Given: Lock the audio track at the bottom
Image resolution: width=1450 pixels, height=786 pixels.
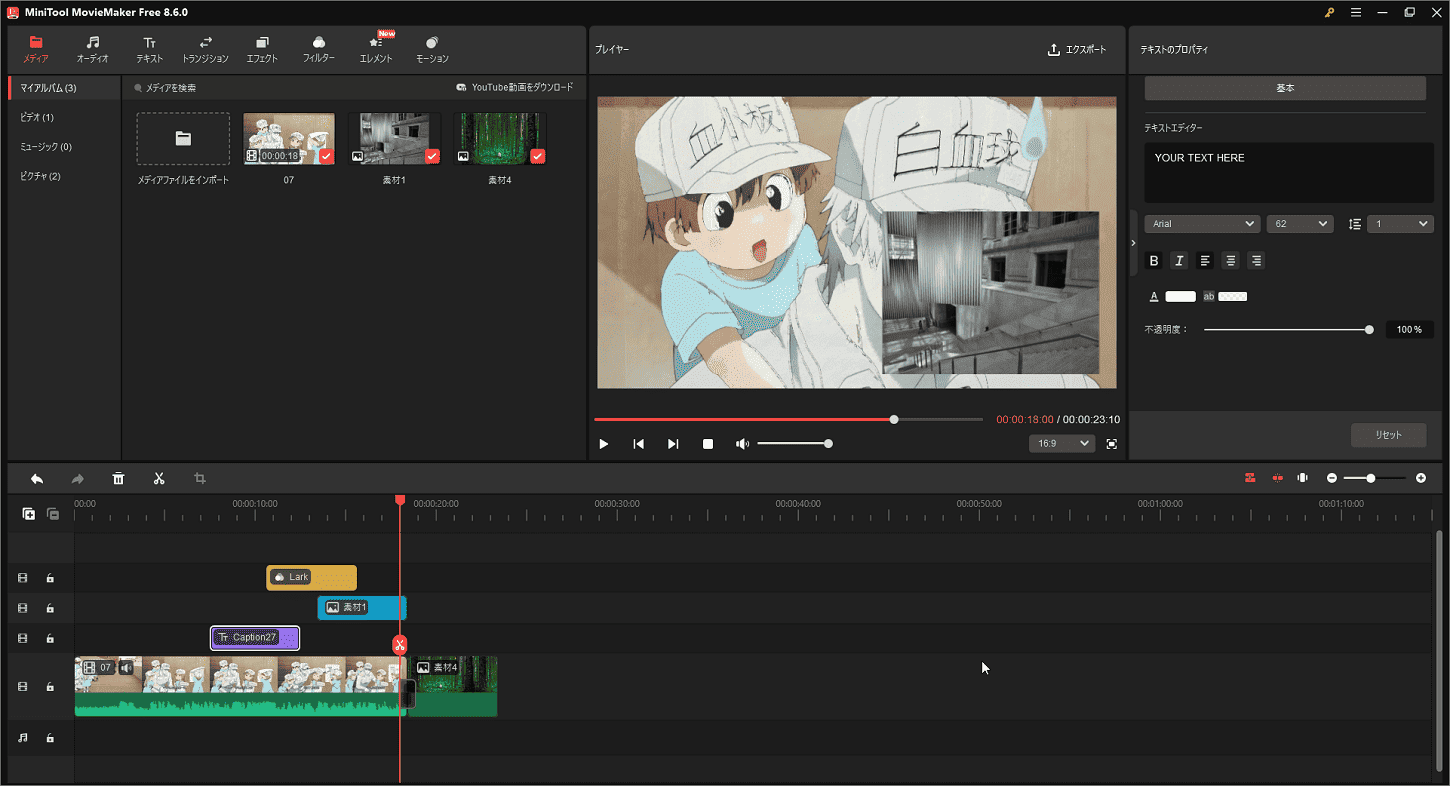Looking at the screenshot, I should tap(50, 737).
